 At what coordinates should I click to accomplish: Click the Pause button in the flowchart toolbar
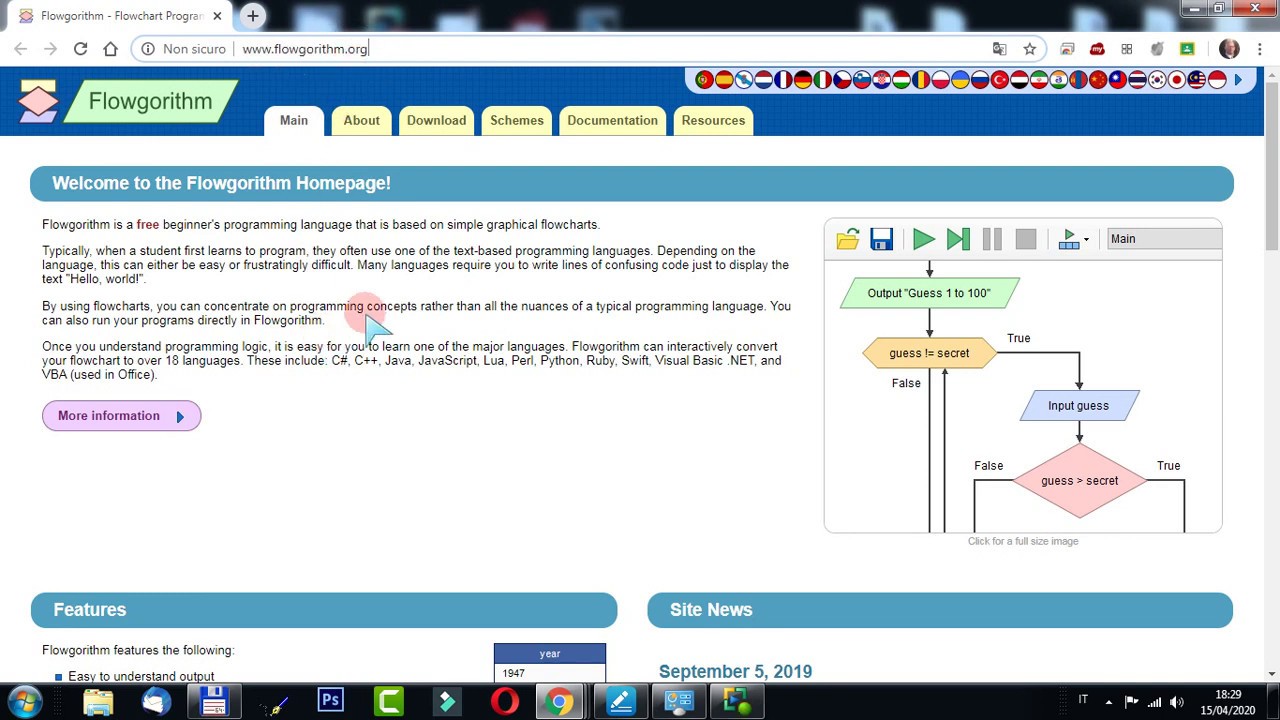pos(992,239)
